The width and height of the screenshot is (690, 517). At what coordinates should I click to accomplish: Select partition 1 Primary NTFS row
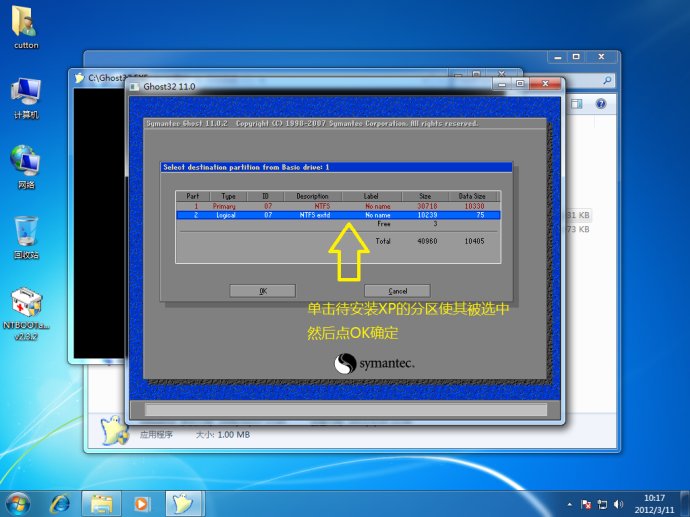(338, 206)
